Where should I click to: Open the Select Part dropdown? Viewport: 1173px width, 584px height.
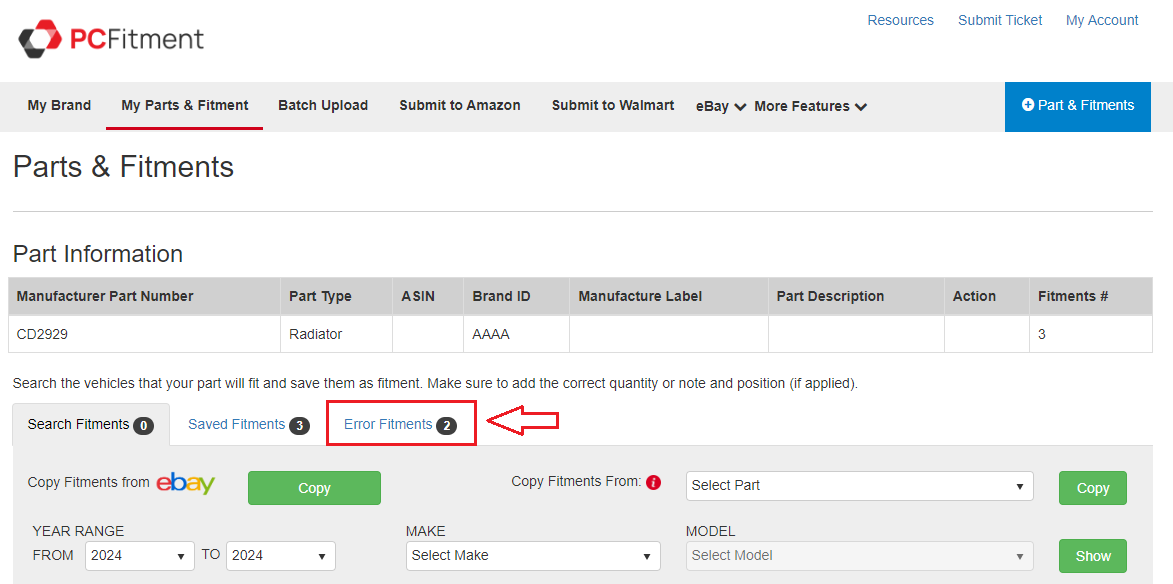pyautogui.click(x=860, y=486)
